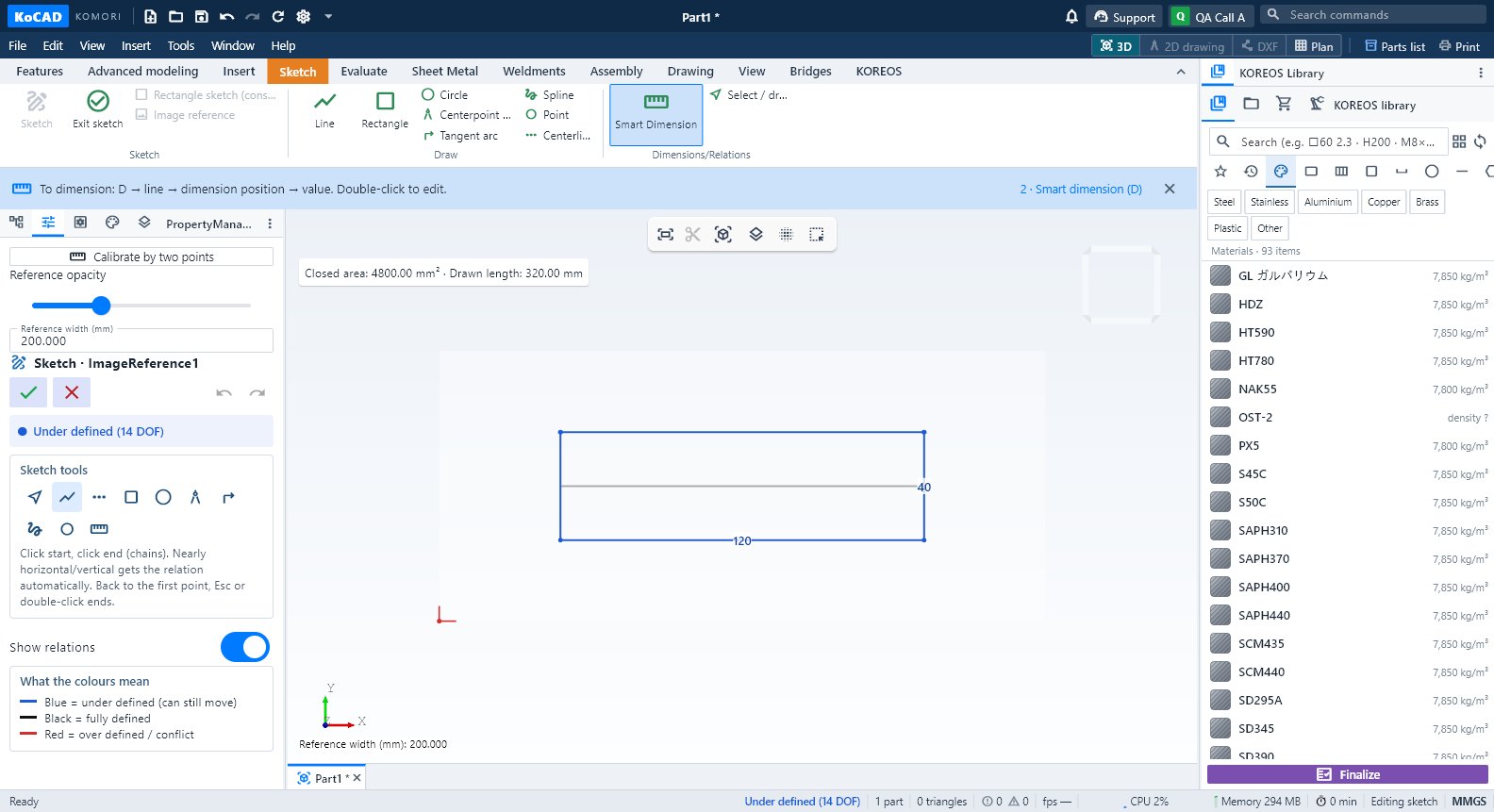Viewport: 1494px width, 812px height.
Task: Open the PropertyManager panel options menu
Action: pyautogui.click(x=270, y=224)
